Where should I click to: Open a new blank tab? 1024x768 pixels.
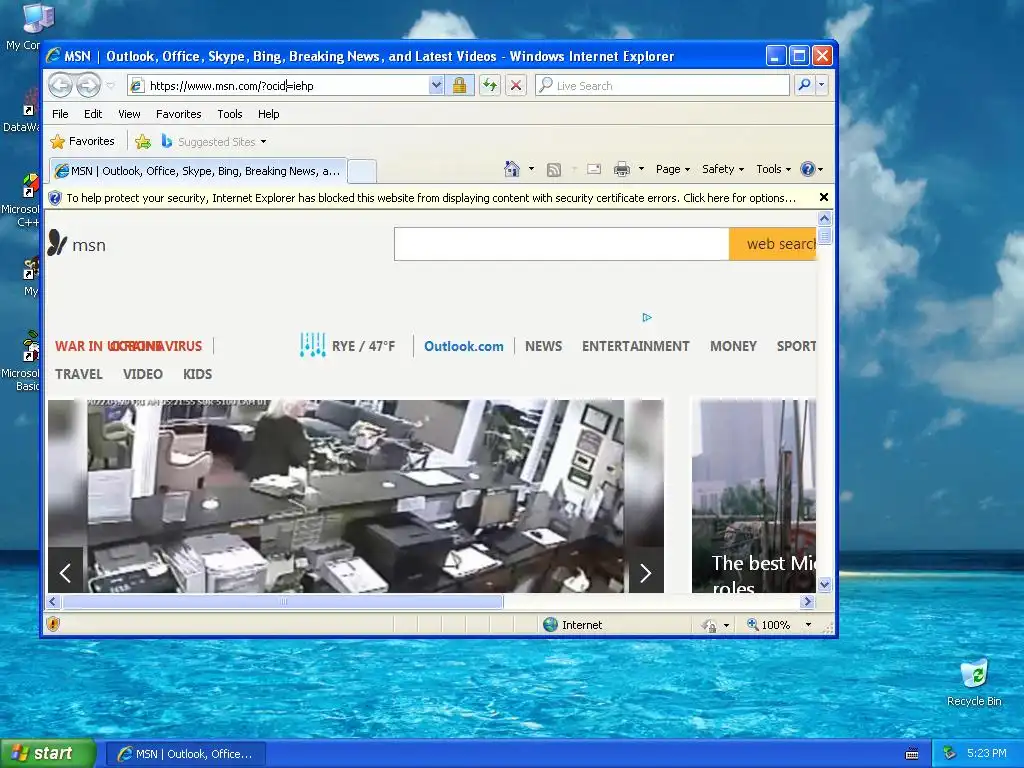click(x=362, y=171)
